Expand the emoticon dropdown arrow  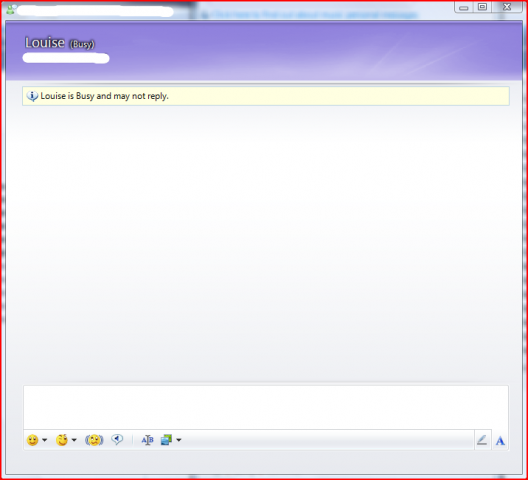[x=44, y=440]
